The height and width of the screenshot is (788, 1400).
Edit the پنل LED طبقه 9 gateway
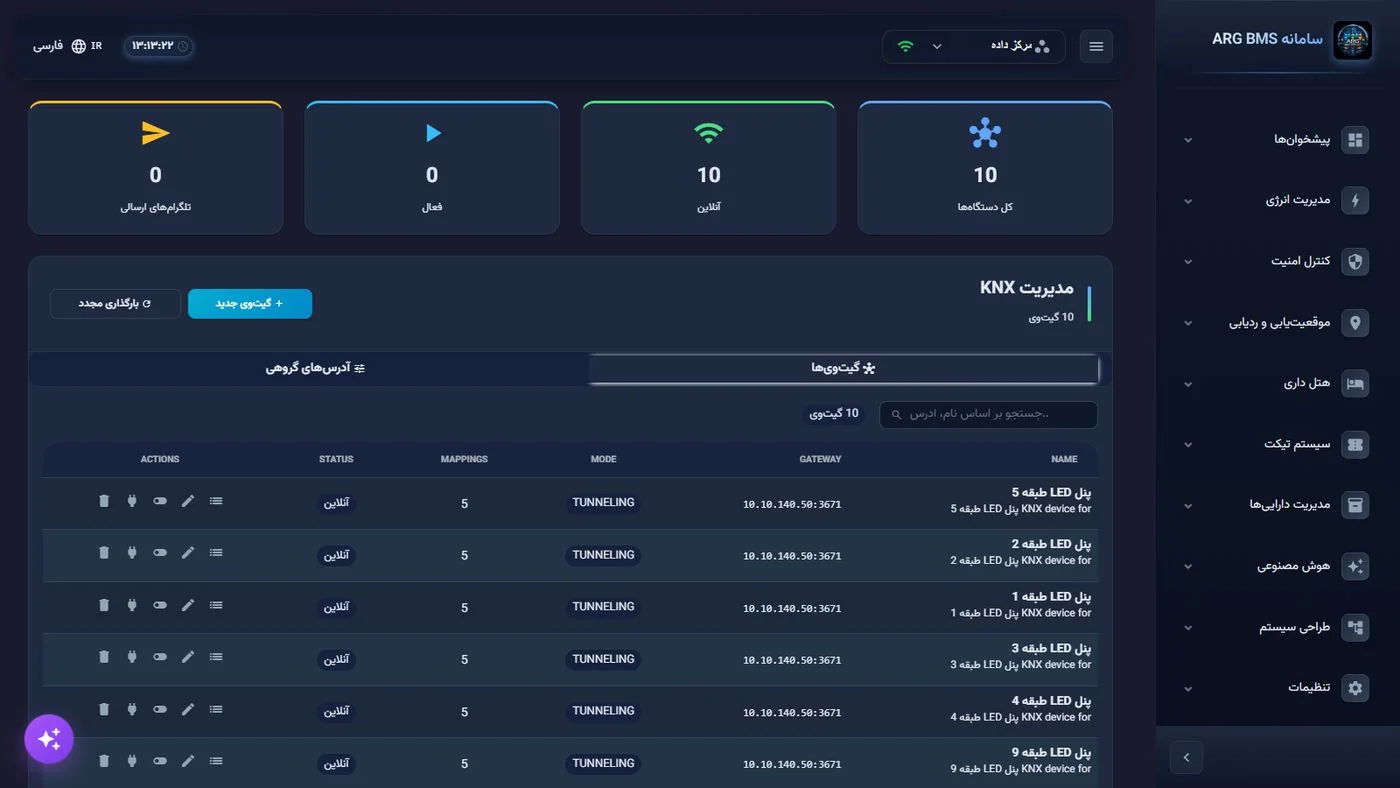point(188,761)
